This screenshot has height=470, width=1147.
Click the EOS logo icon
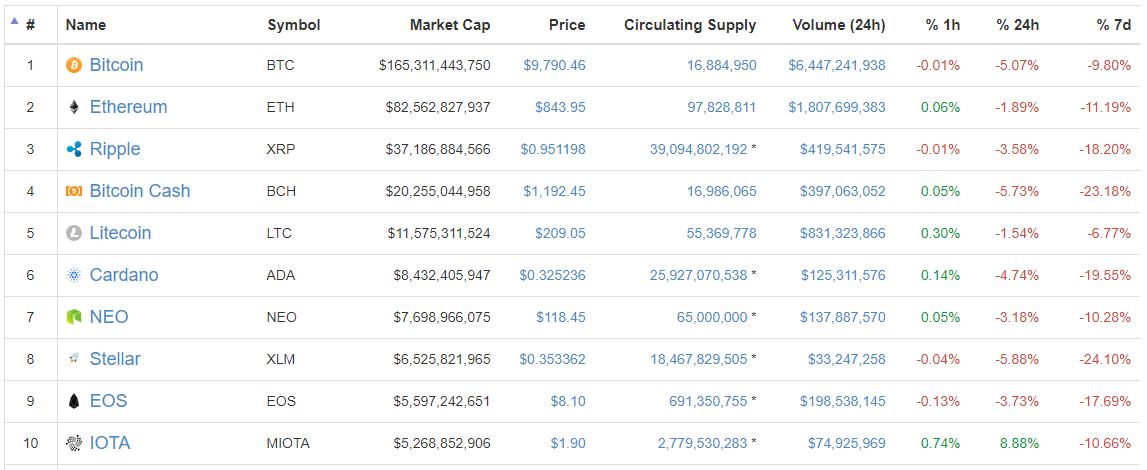[73, 401]
